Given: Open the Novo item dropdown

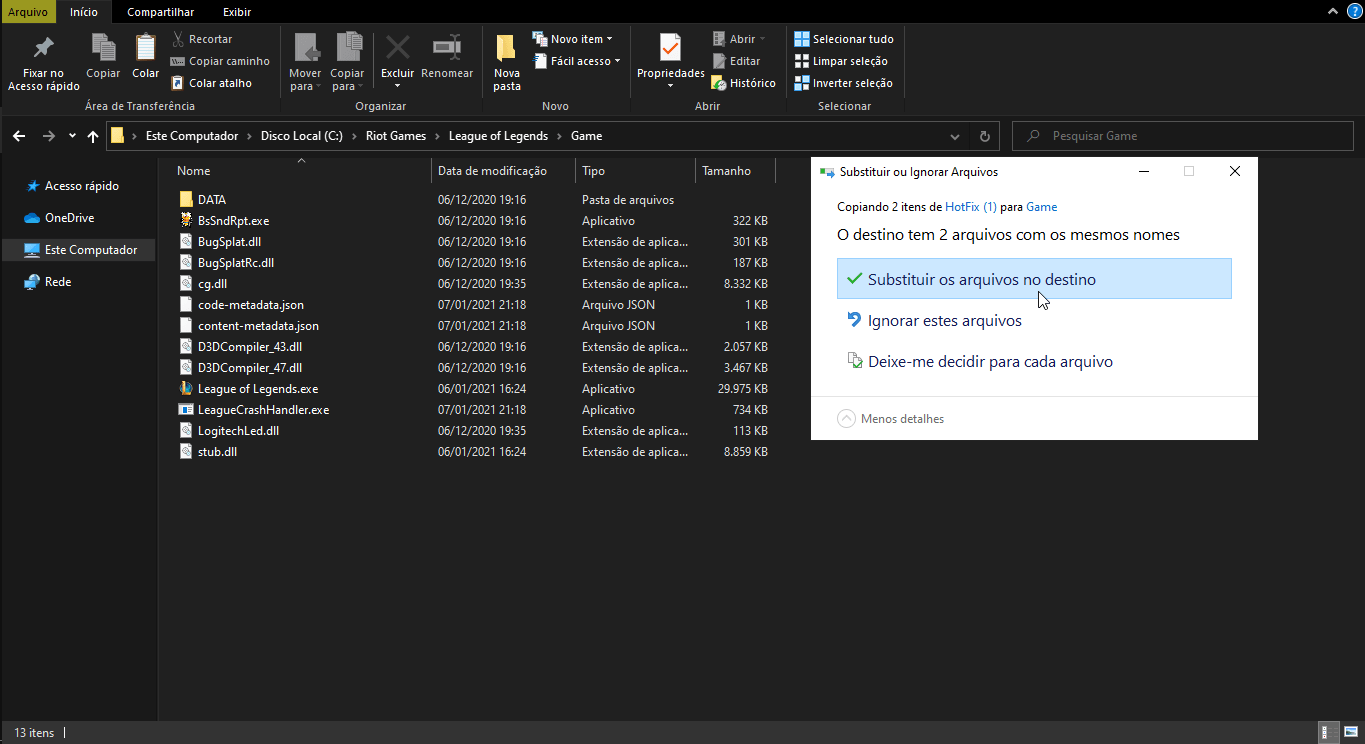Looking at the screenshot, I should click(572, 39).
